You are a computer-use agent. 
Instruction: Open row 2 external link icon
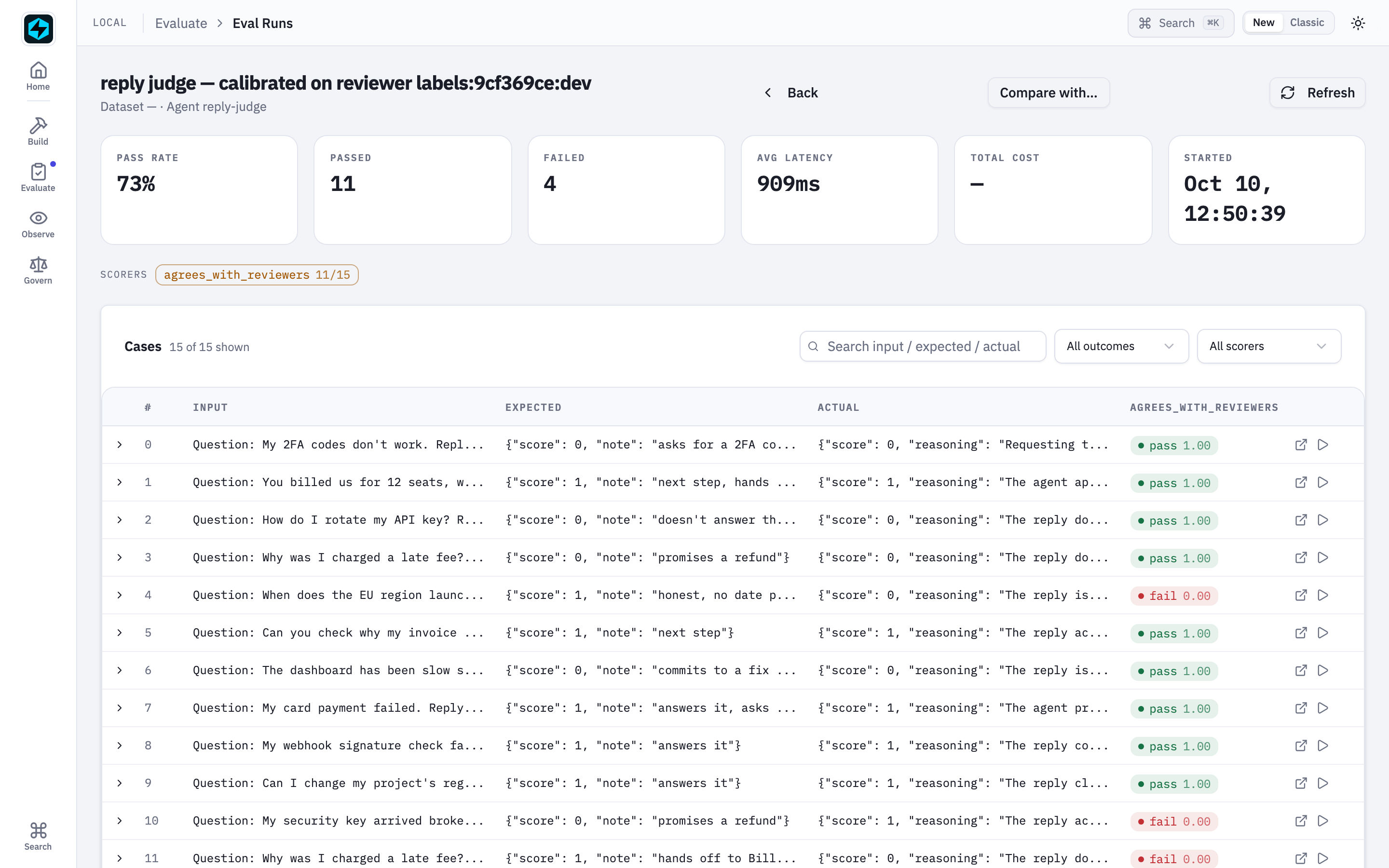[x=1301, y=519]
